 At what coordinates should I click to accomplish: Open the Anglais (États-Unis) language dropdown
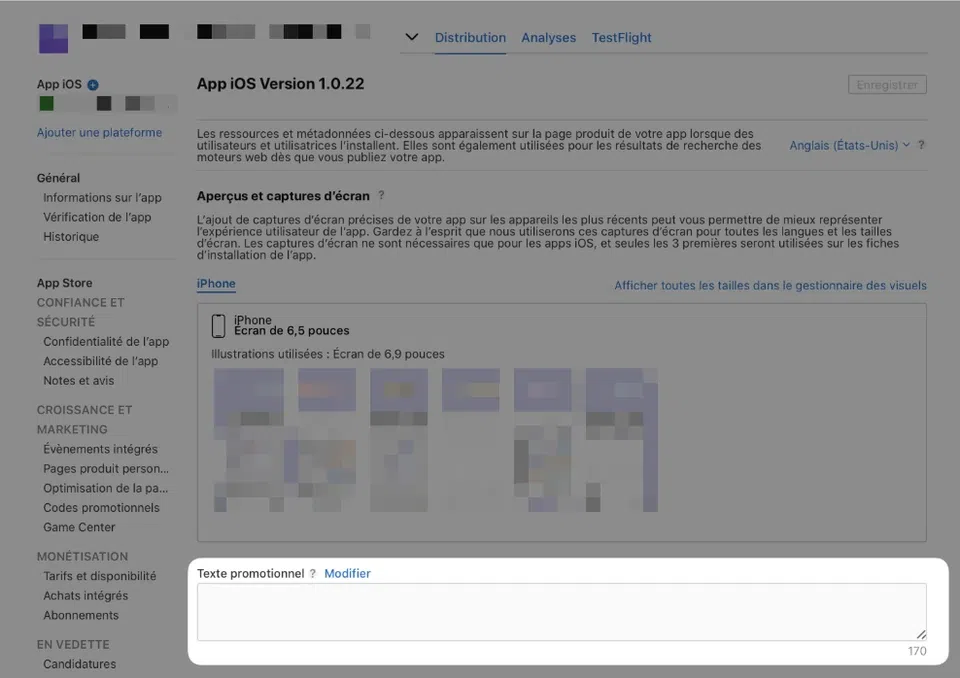coord(849,145)
